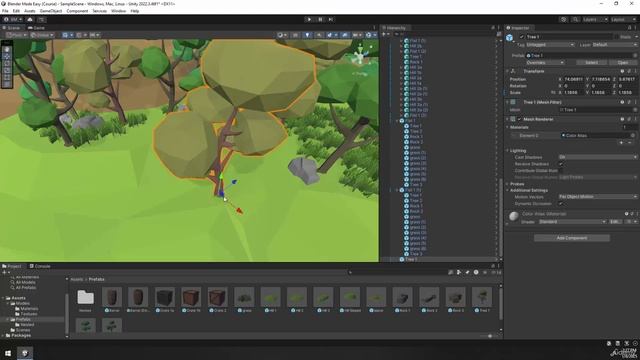Toggle the Dynamic Occlusion checkbox
This screenshot has height=360, width=640.
click(561, 203)
